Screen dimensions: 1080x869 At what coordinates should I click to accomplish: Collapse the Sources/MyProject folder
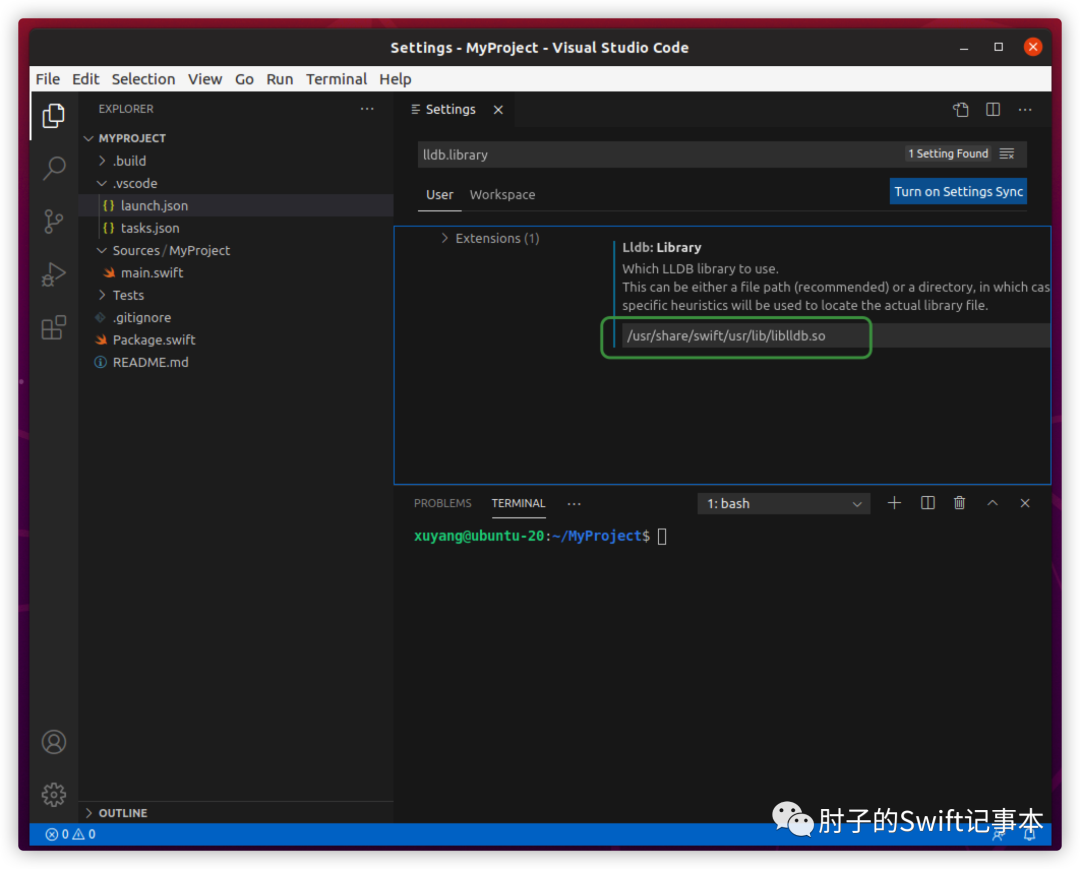(x=236, y=250)
